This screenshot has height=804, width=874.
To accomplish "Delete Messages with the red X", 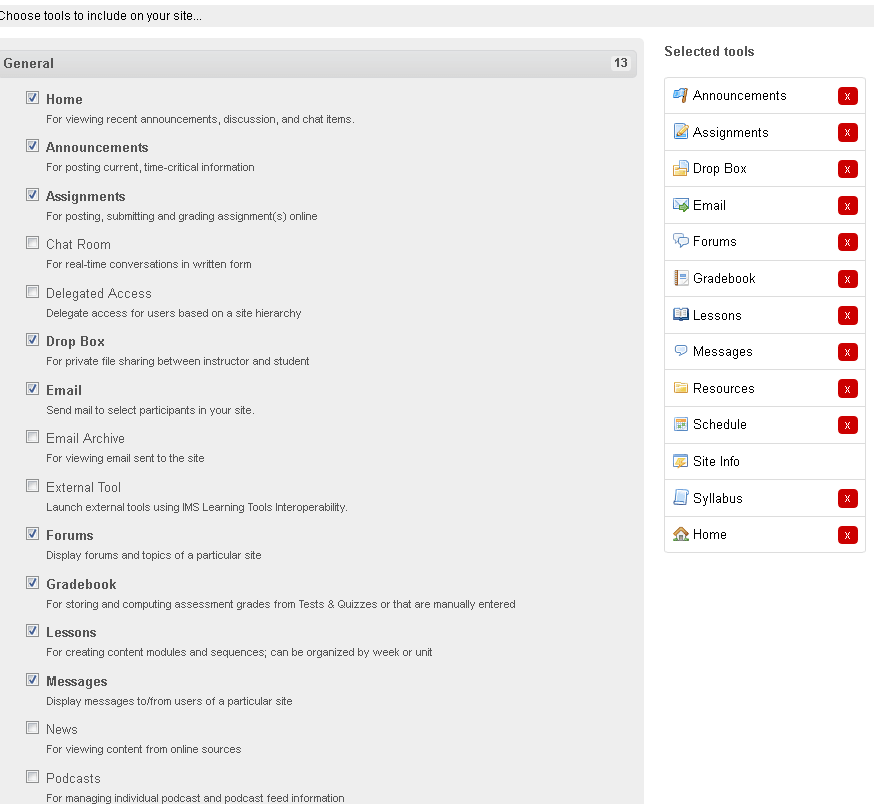I will click(x=847, y=352).
